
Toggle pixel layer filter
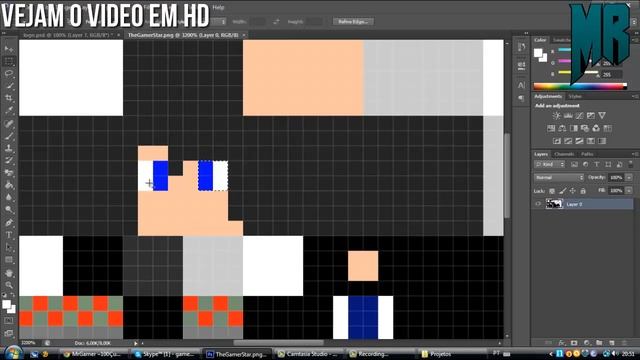tap(574, 164)
